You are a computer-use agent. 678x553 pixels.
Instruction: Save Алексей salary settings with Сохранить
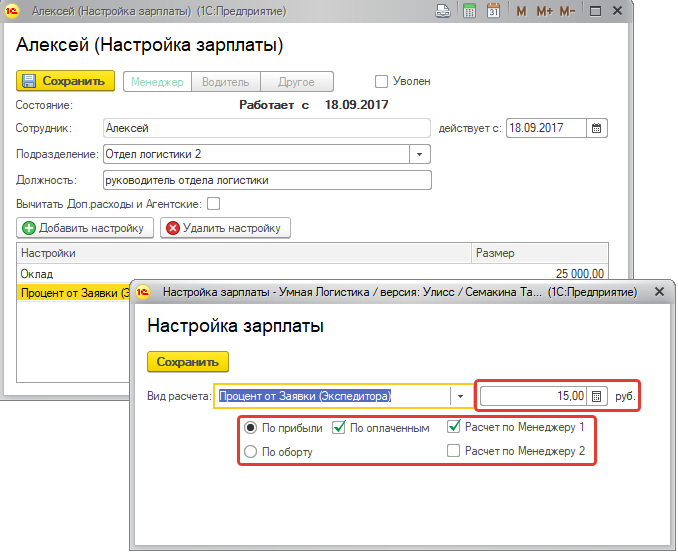click(65, 81)
